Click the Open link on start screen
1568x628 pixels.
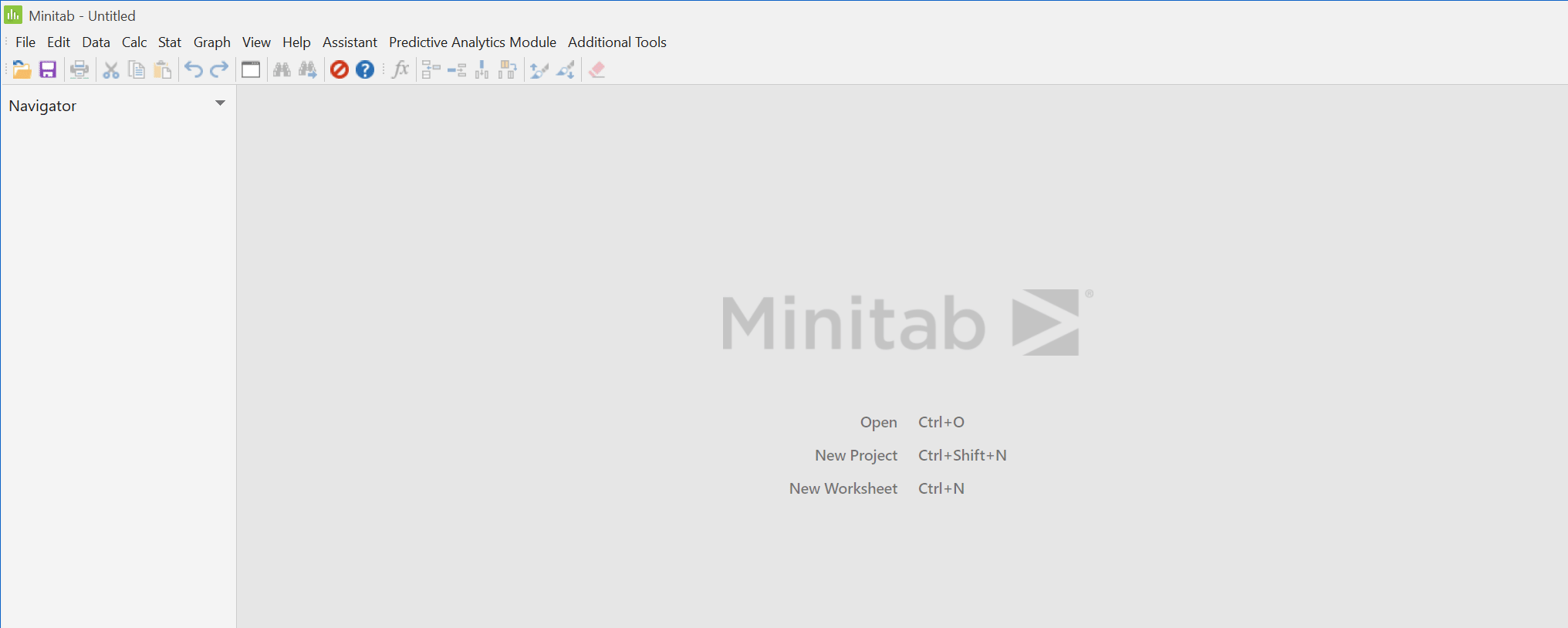pos(879,422)
